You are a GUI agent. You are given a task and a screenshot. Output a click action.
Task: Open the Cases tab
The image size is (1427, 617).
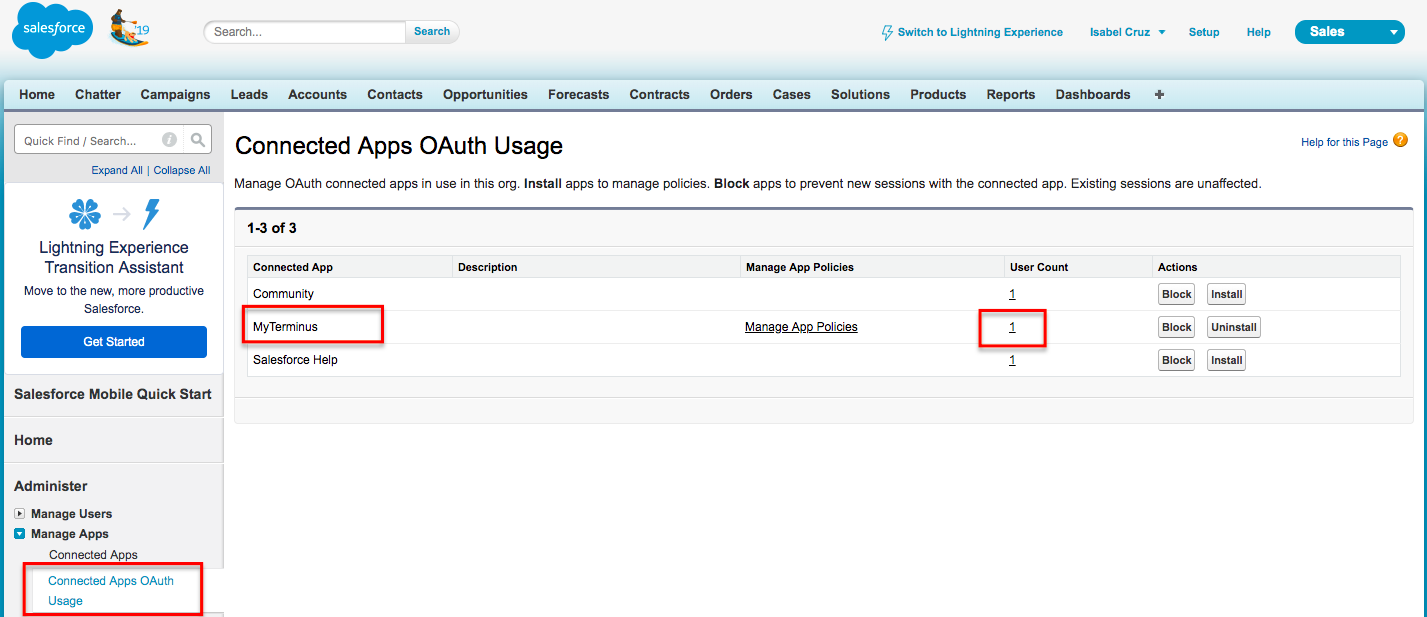(x=791, y=94)
